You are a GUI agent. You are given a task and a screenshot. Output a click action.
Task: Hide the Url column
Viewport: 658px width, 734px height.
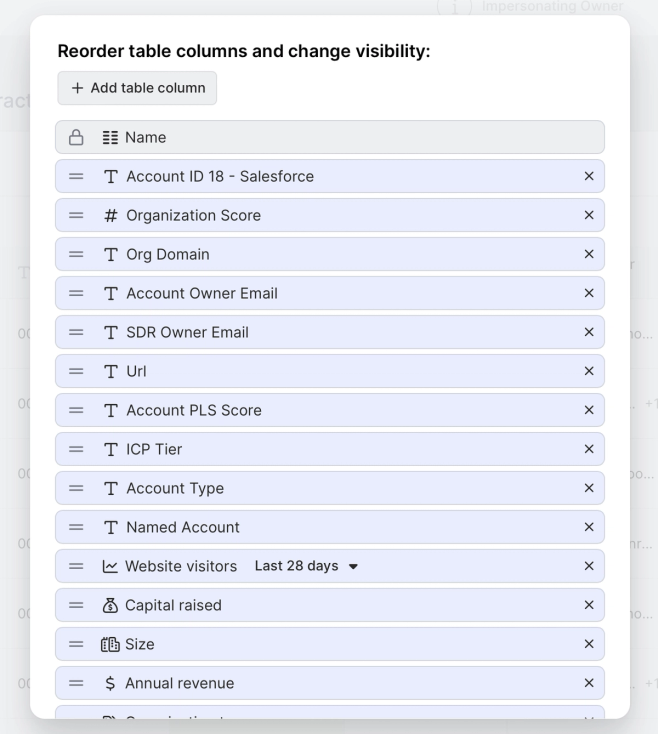coord(589,371)
